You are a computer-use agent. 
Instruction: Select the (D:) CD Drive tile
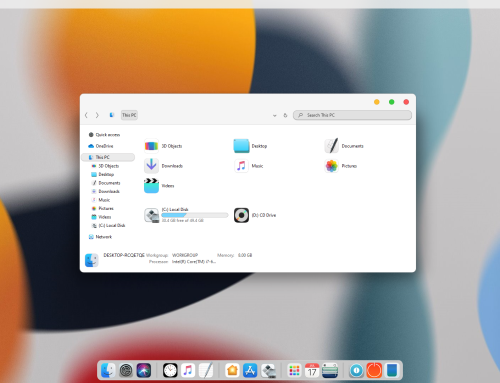[x=255, y=215]
